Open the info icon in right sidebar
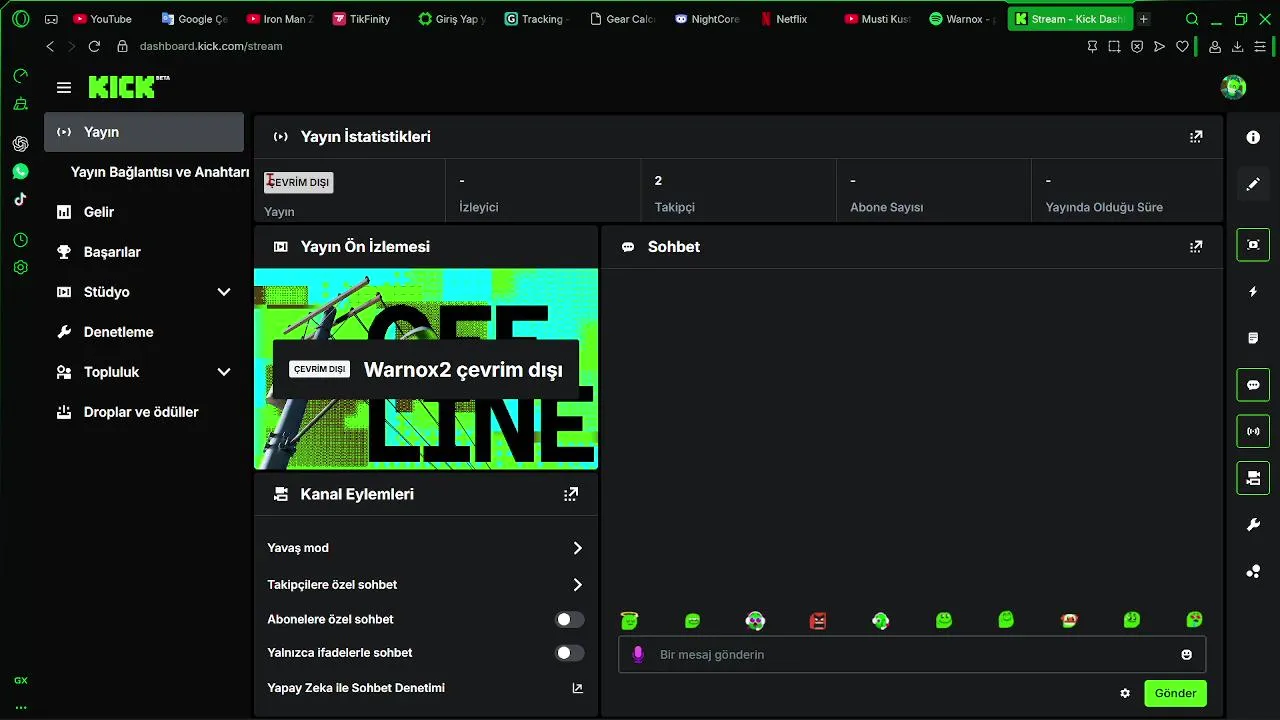1280x720 pixels. tap(1253, 137)
